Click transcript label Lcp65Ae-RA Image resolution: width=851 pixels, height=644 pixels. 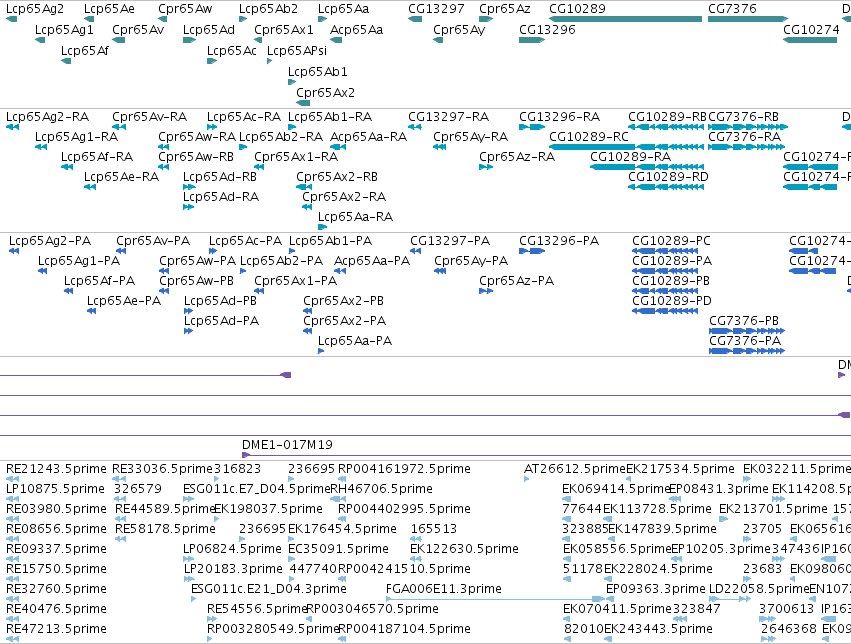pyautogui.click(x=122, y=177)
